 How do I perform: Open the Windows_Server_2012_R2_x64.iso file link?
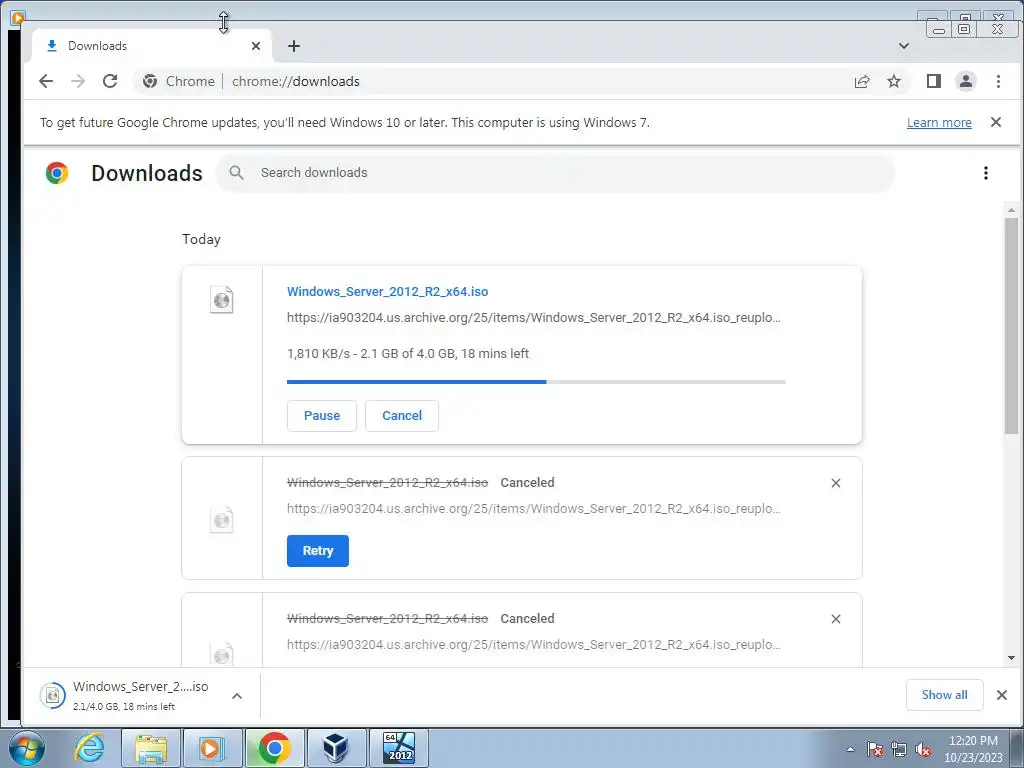(x=387, y=292)
